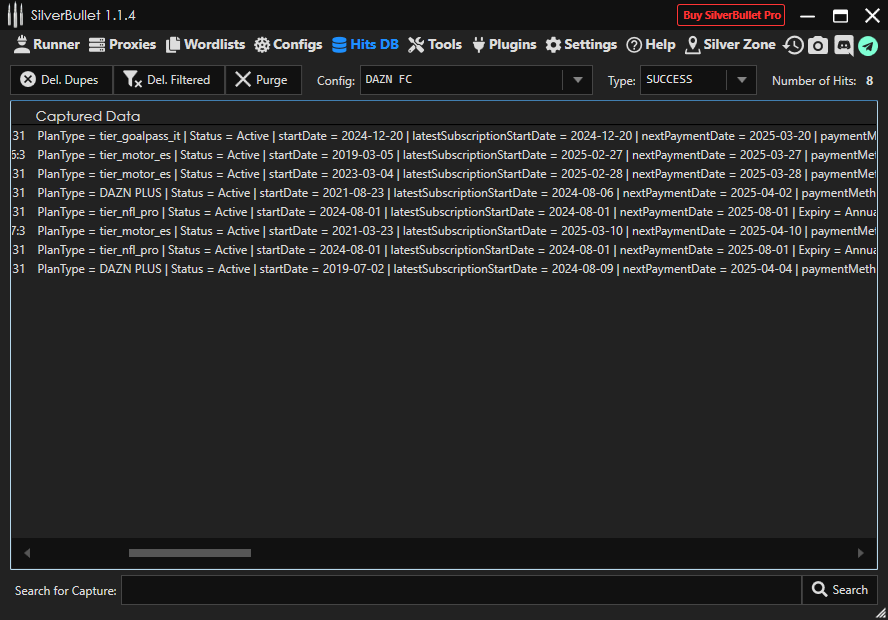Show the Plugins page
Screen dimensions: 888x620
(504, 45)
